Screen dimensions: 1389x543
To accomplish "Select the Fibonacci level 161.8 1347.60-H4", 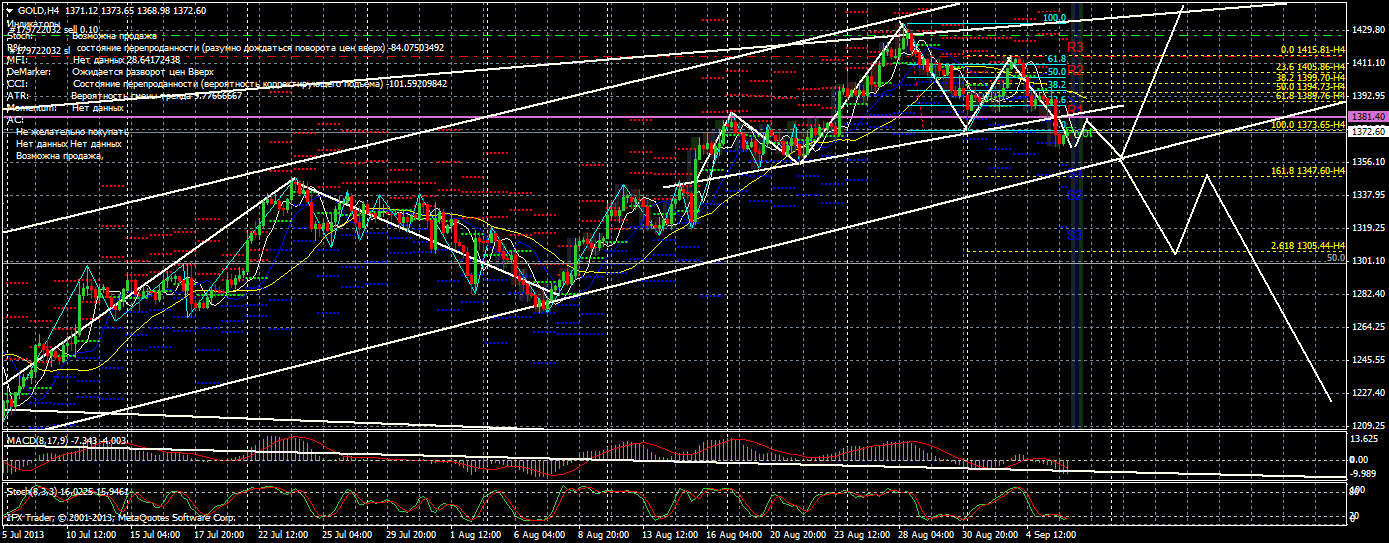I will click(1307, 172).
